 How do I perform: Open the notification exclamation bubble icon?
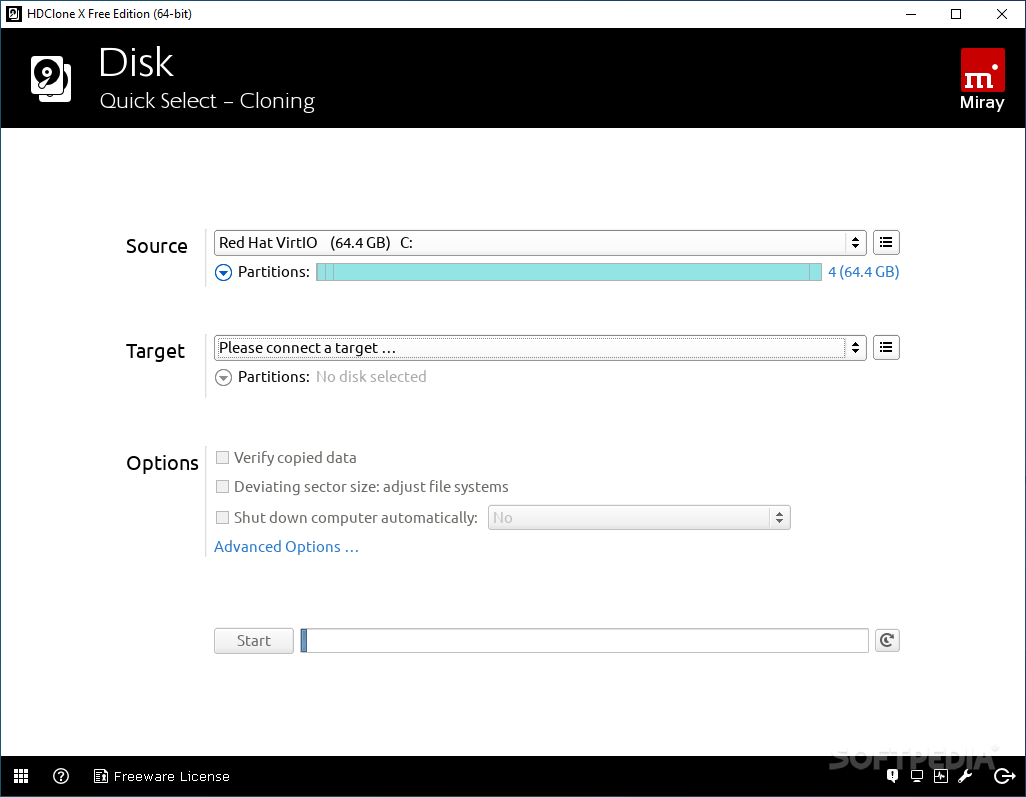tap(893, 776)
